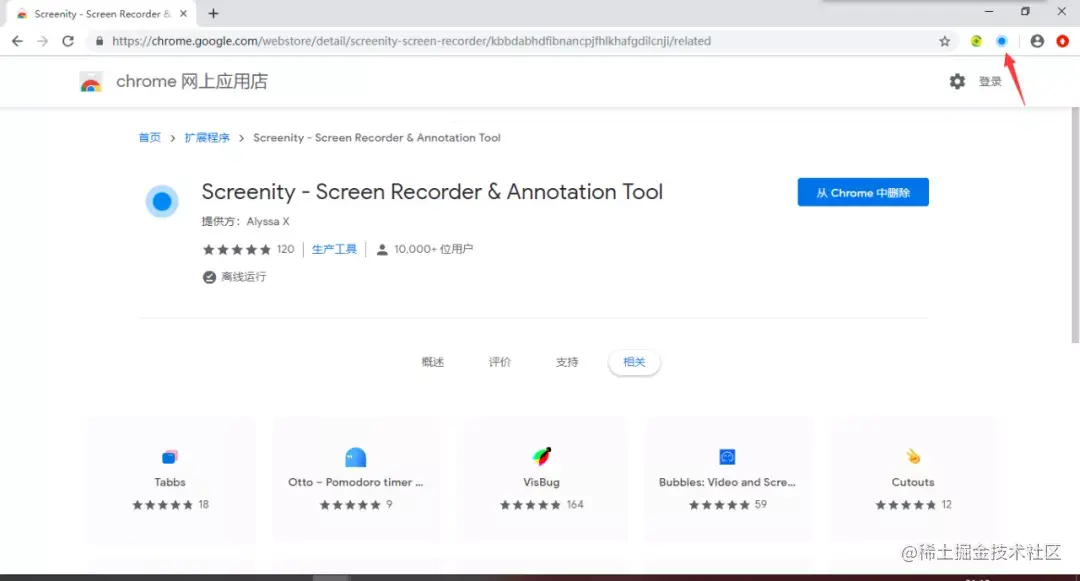Close the Screenity browser tab
Image resolution: width=1080 pixels, height=581 pixels.
click(x=183, y=13)
